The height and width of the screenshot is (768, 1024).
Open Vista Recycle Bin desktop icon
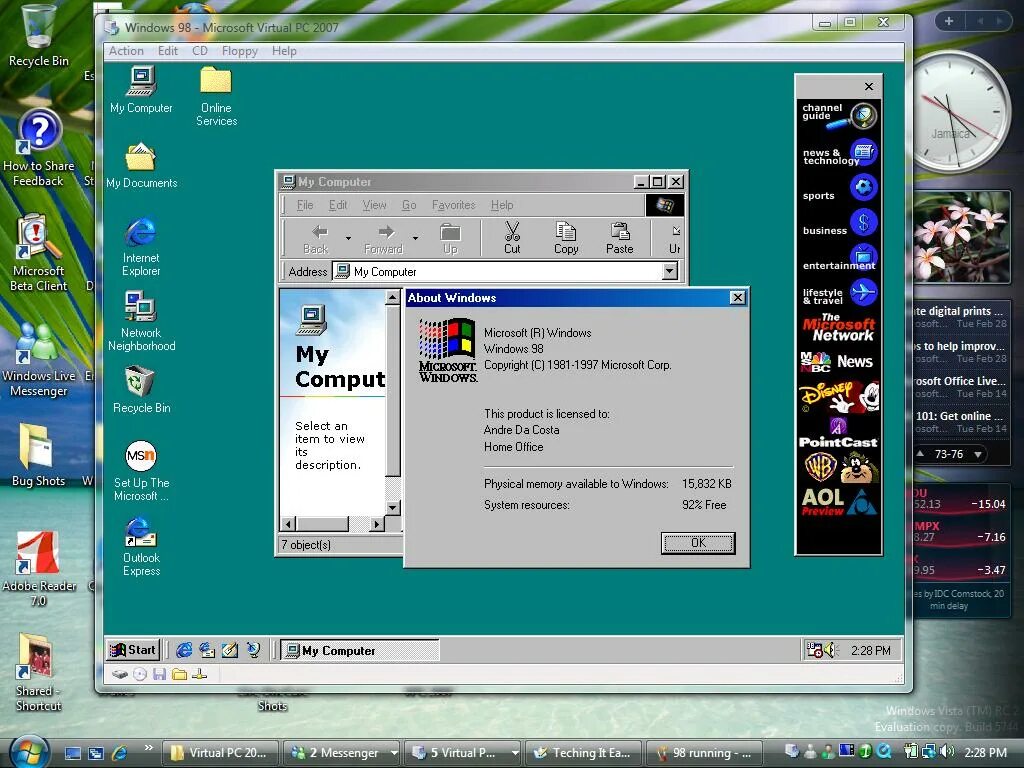(39, 35)
